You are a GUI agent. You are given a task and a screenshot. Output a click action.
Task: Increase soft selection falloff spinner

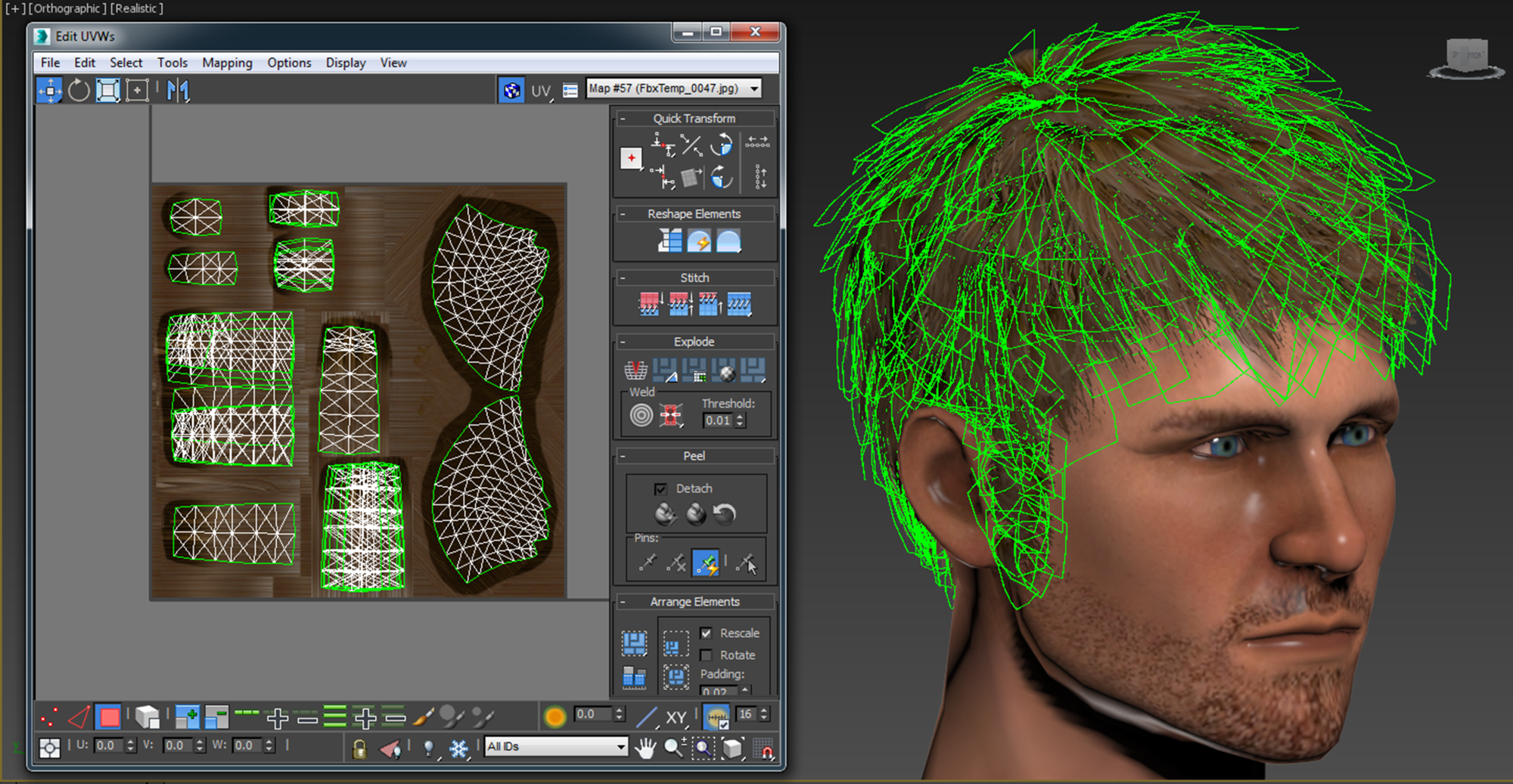click(620, 711)
